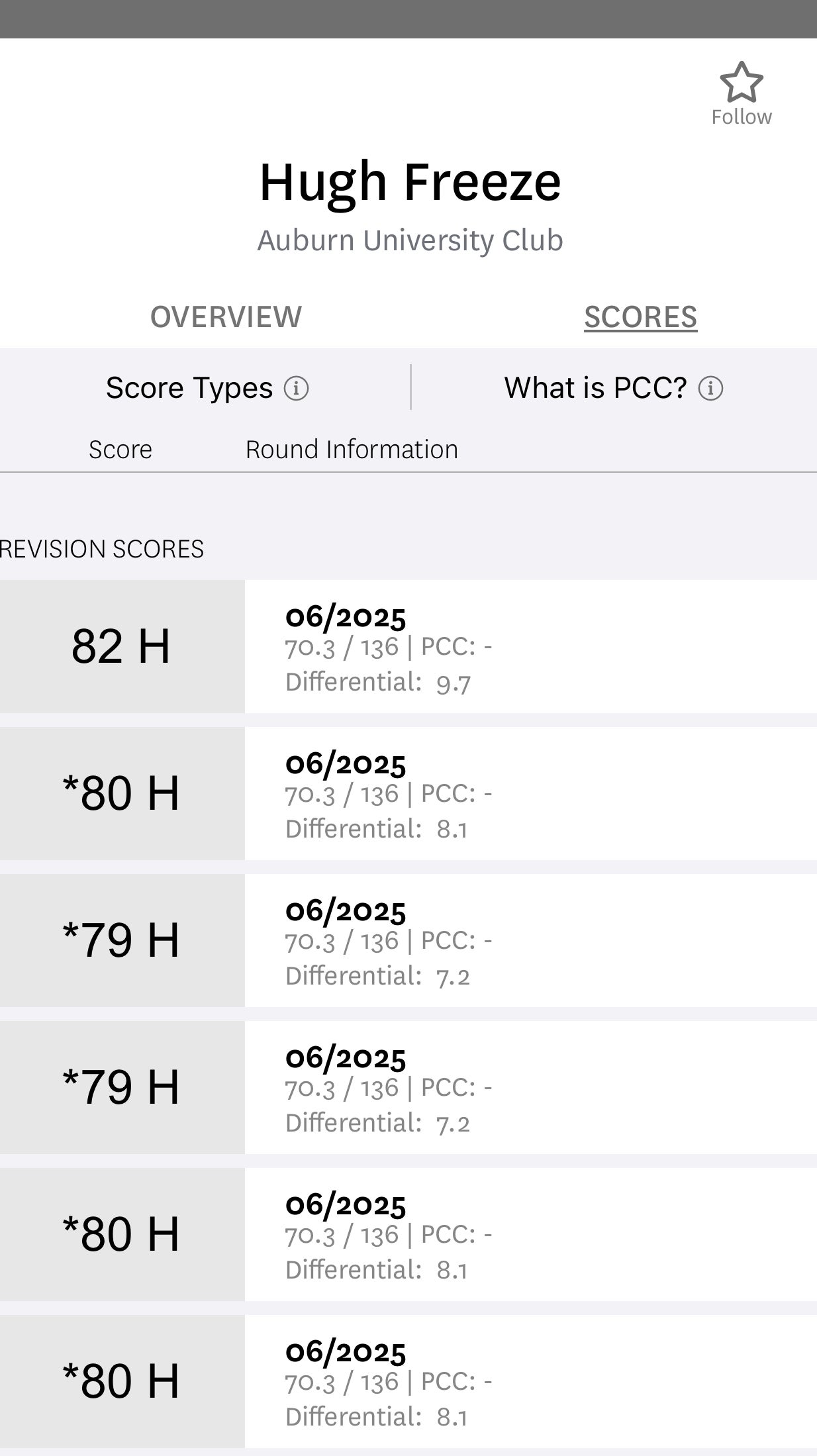This screenshot has width=817, height=1456.
Task: Select the second *79 H score tile
Action: pyautogui.click(x=121, y=1087)
